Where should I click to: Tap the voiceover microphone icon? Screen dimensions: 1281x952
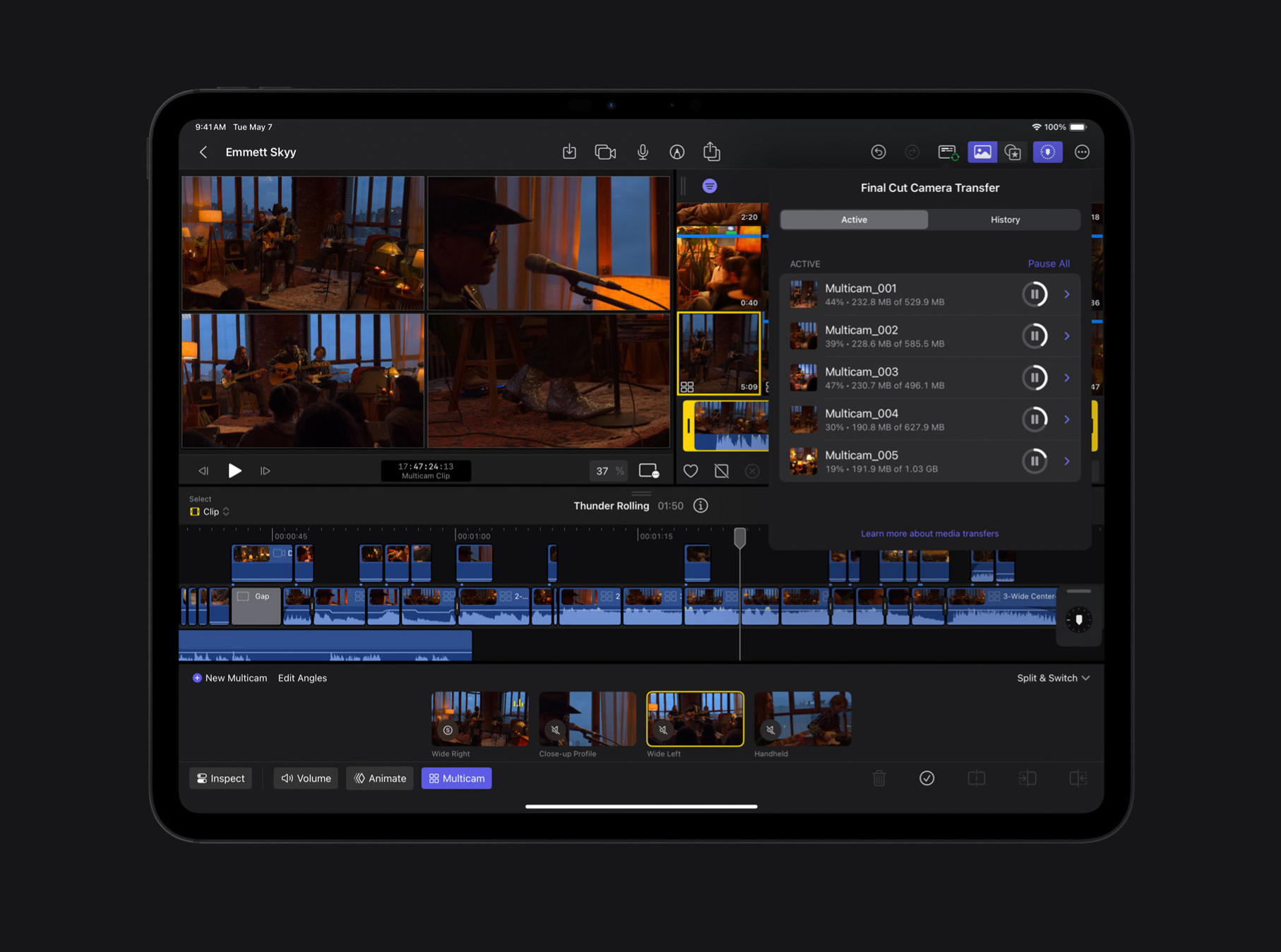coord(643,152)
